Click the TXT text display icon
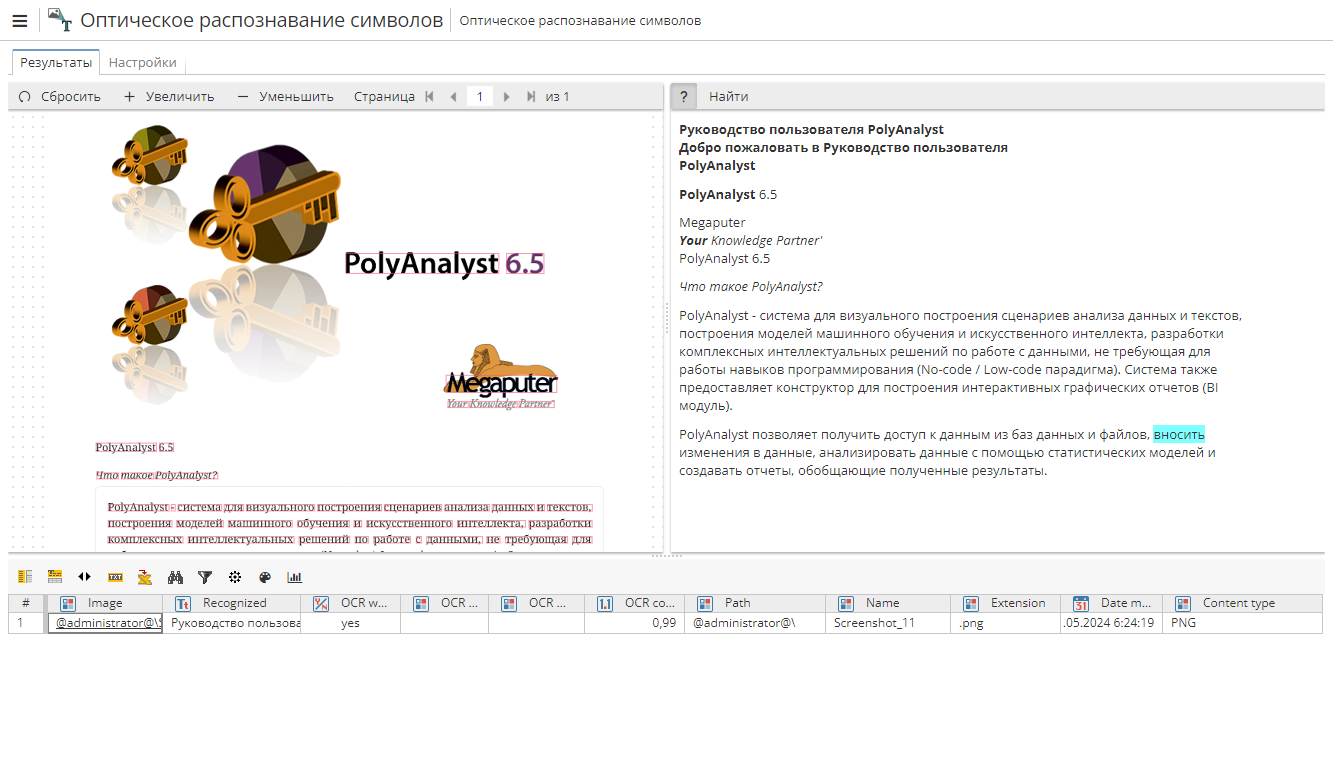This screenshot has width=1333, height=761. 115,577
